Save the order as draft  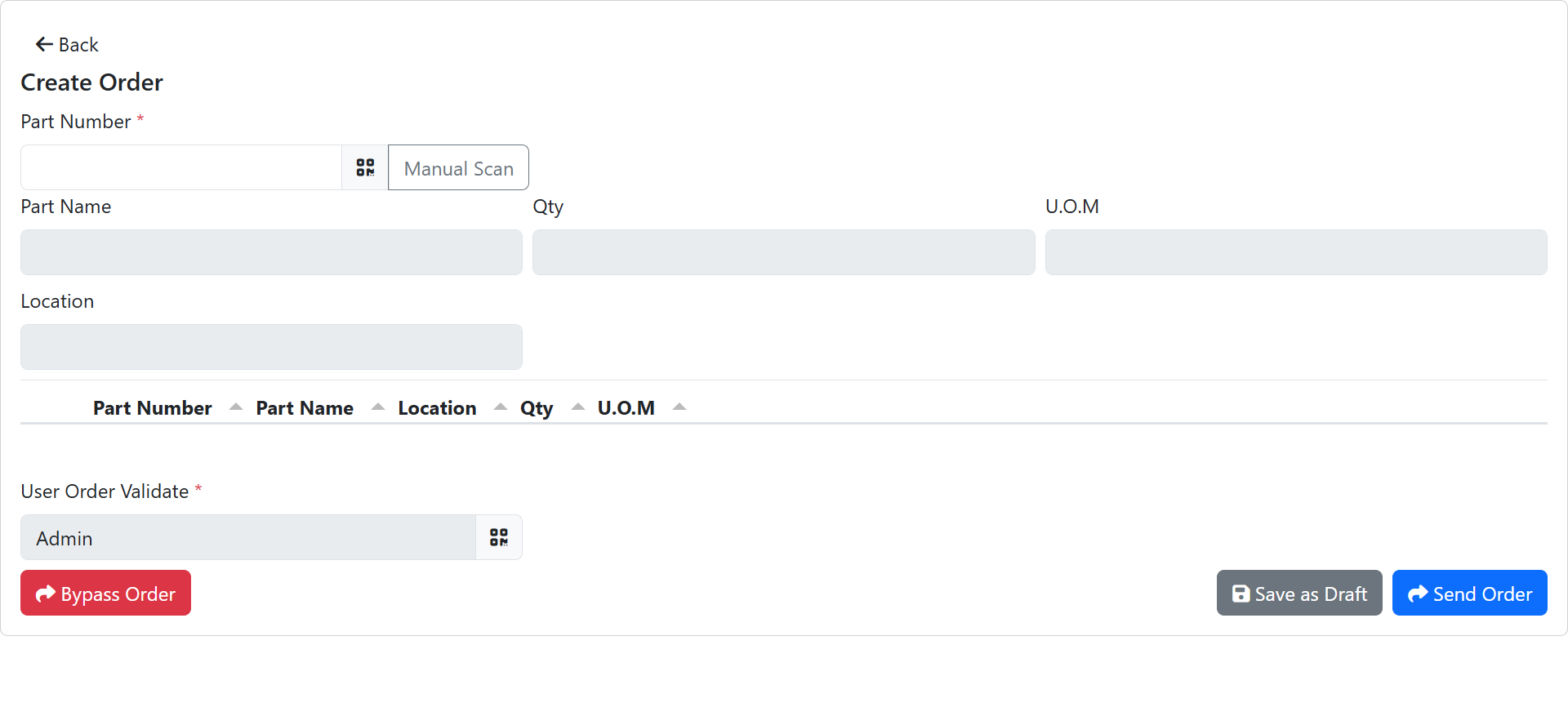coord(1299,593)
